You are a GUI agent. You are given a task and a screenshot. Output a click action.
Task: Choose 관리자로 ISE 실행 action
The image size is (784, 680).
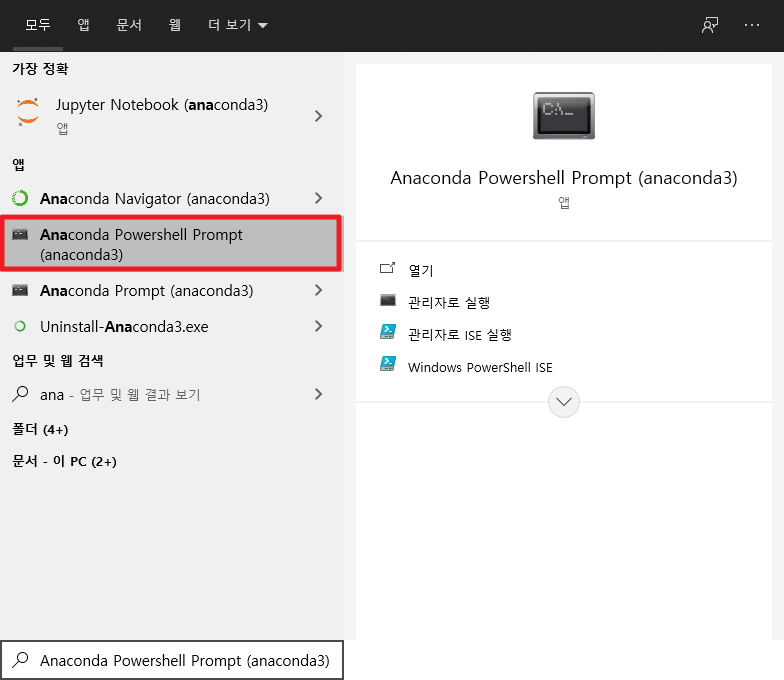point(460,334)
